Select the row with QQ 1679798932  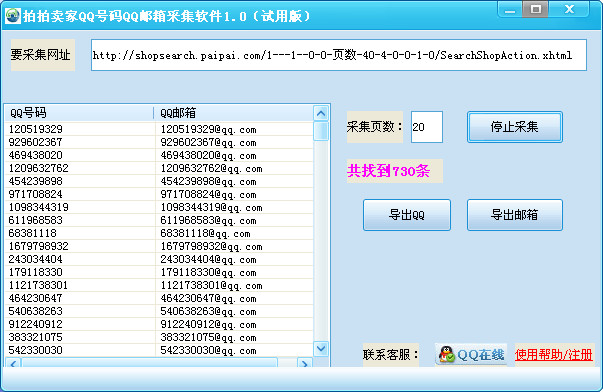159,246
